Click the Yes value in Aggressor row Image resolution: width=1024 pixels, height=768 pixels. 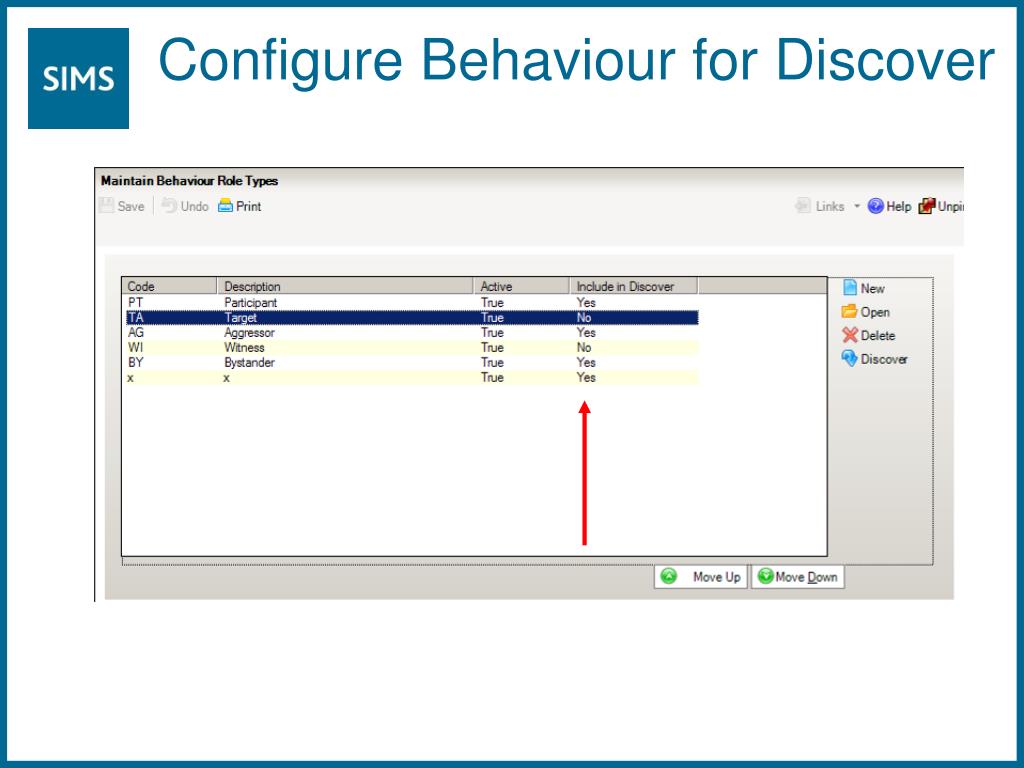586,332
